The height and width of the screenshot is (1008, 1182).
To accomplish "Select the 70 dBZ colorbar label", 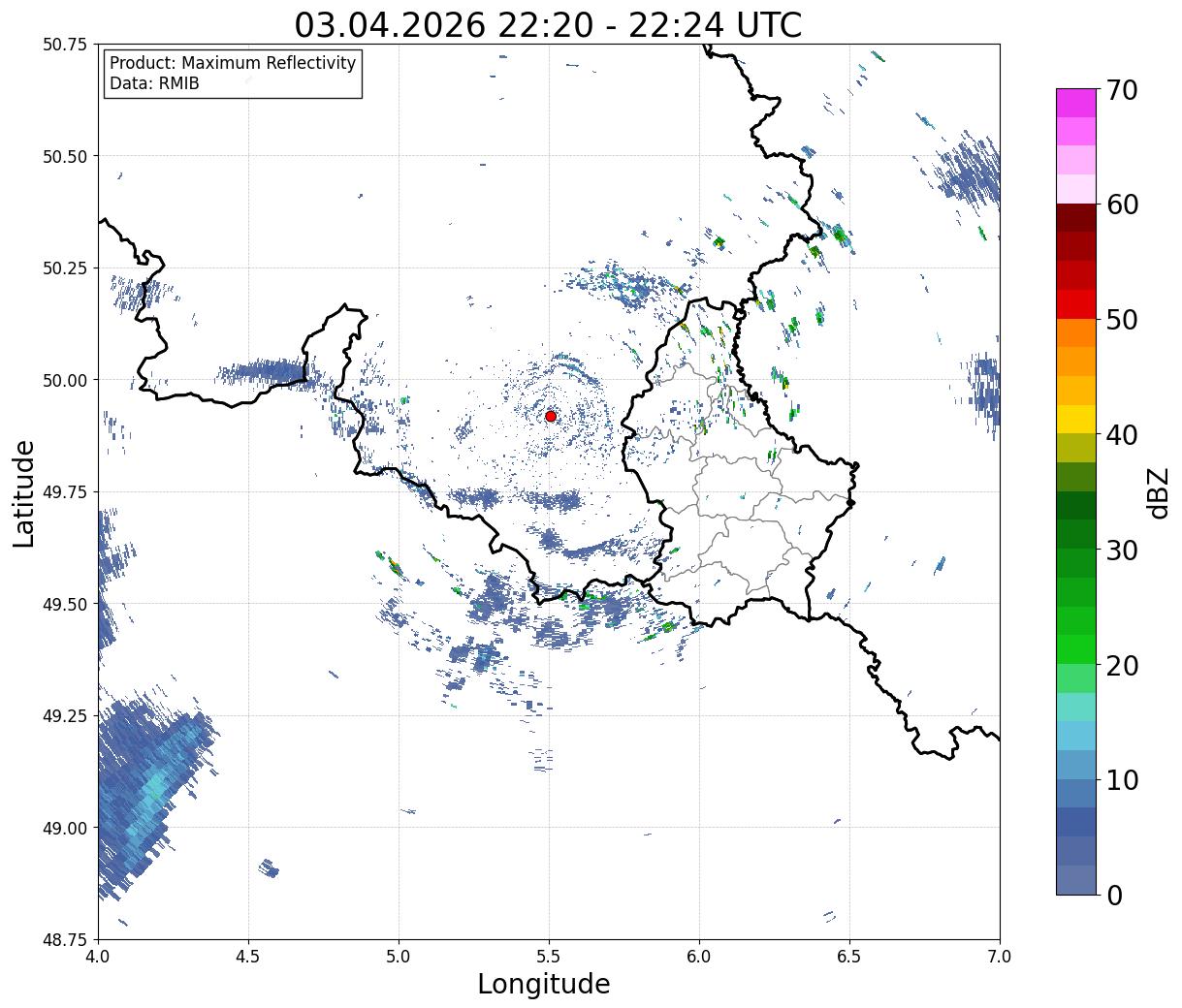I will [1122, 90].
